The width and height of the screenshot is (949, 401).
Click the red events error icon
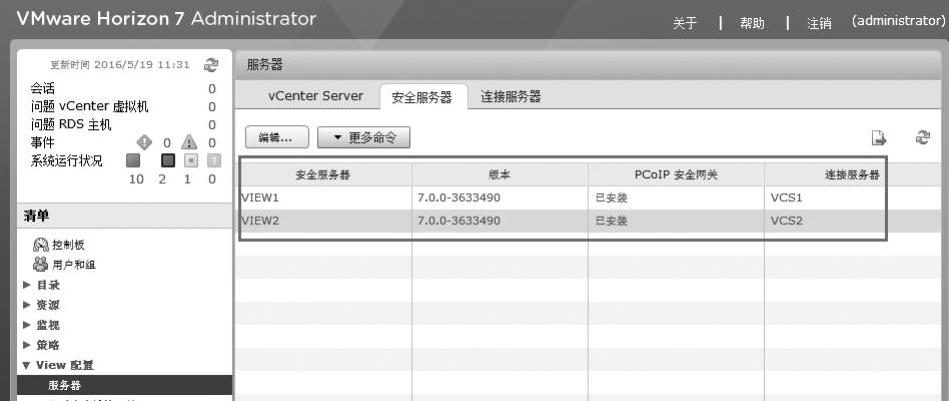[146, 143]
